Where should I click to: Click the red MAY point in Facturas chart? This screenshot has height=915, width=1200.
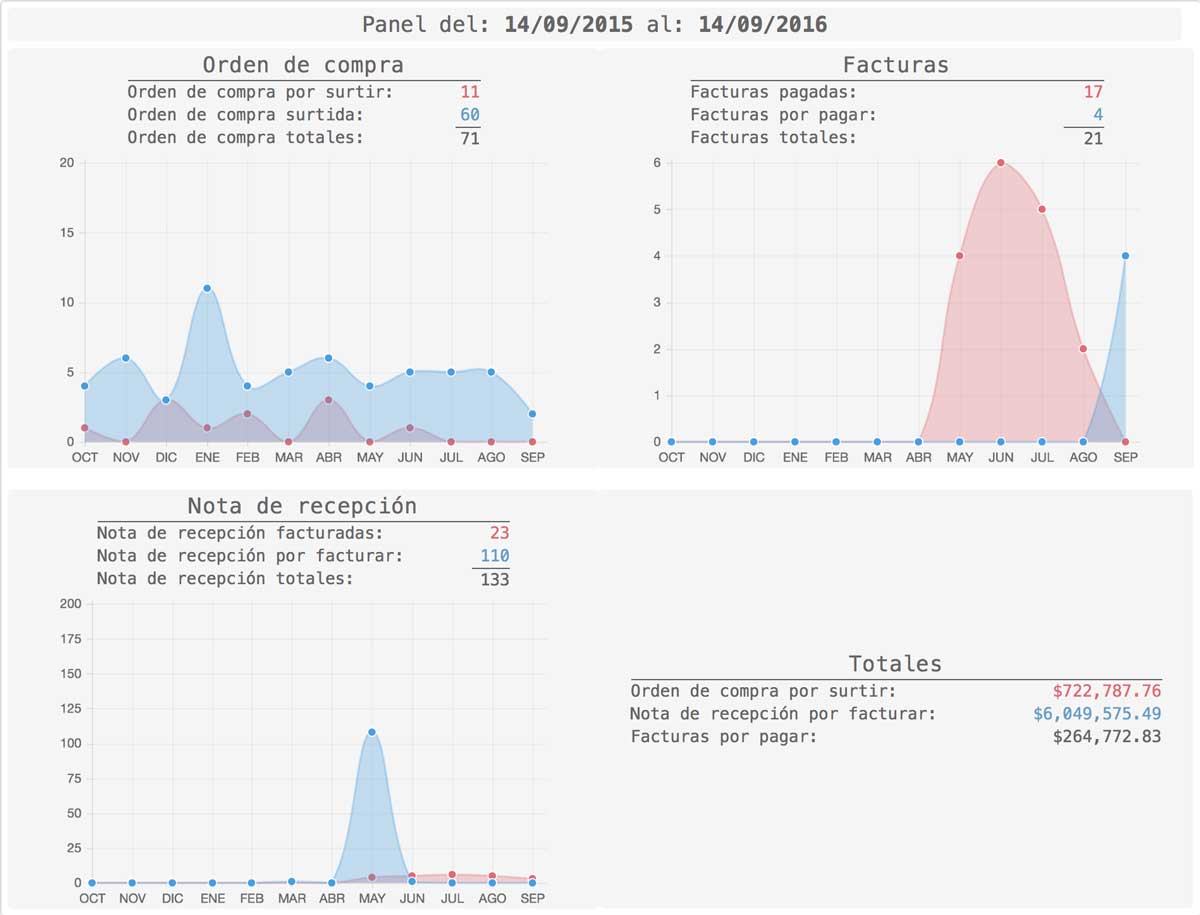pos(959,256)
